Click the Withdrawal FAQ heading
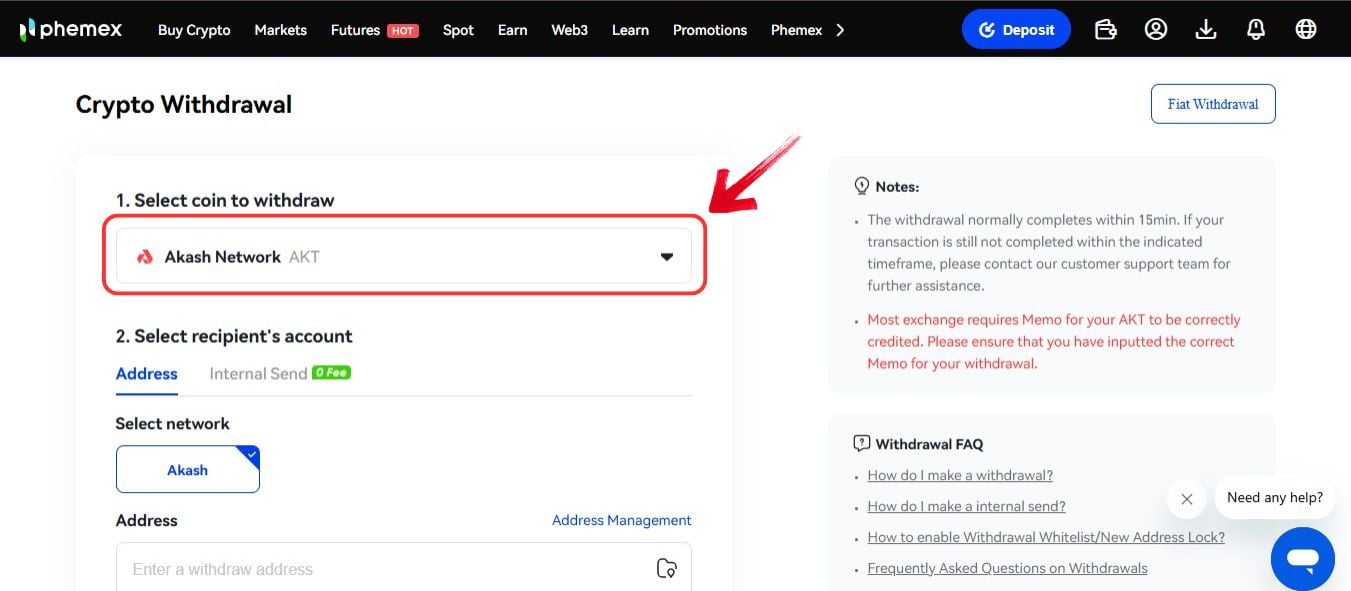The image size is (1351, 591). [929, 444]
